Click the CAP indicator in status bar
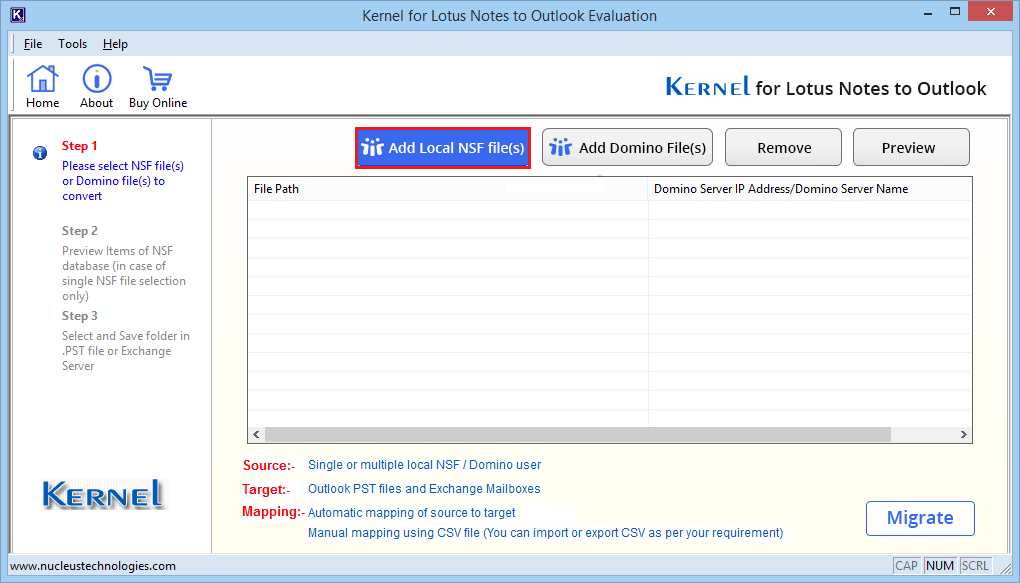The width and height of the screenshot is (1020, 583). tap(906, 565)
